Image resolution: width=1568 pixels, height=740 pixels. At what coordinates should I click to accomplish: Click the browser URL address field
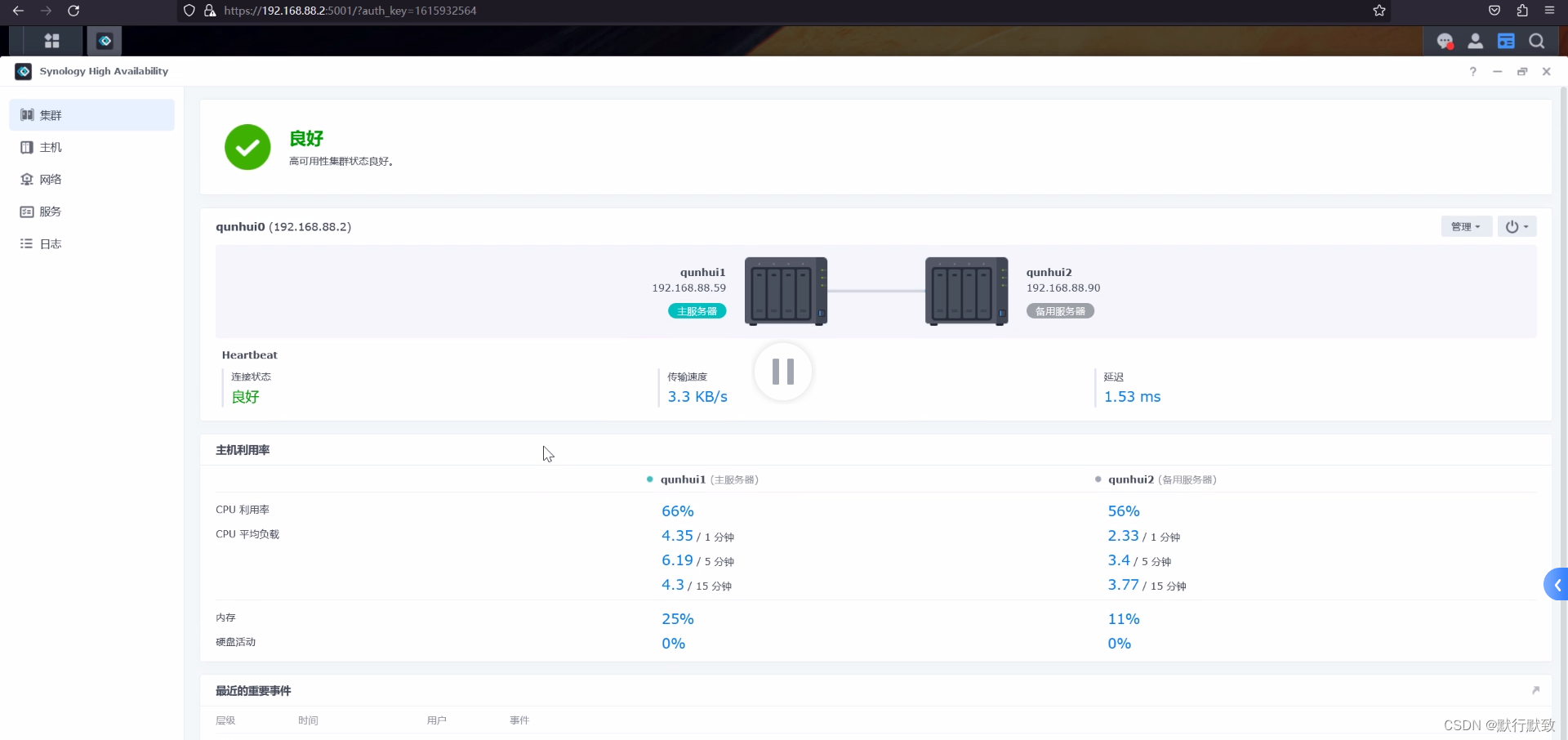pos(784,11)
